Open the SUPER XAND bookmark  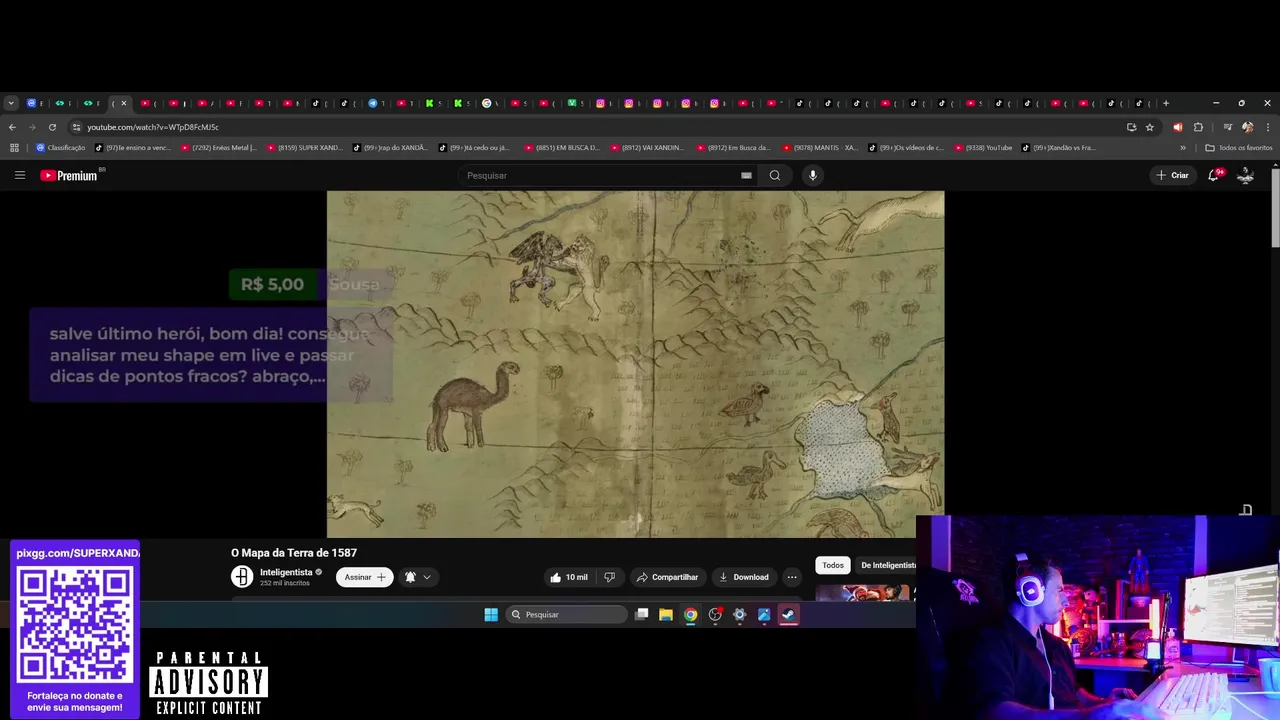[305, 148]
